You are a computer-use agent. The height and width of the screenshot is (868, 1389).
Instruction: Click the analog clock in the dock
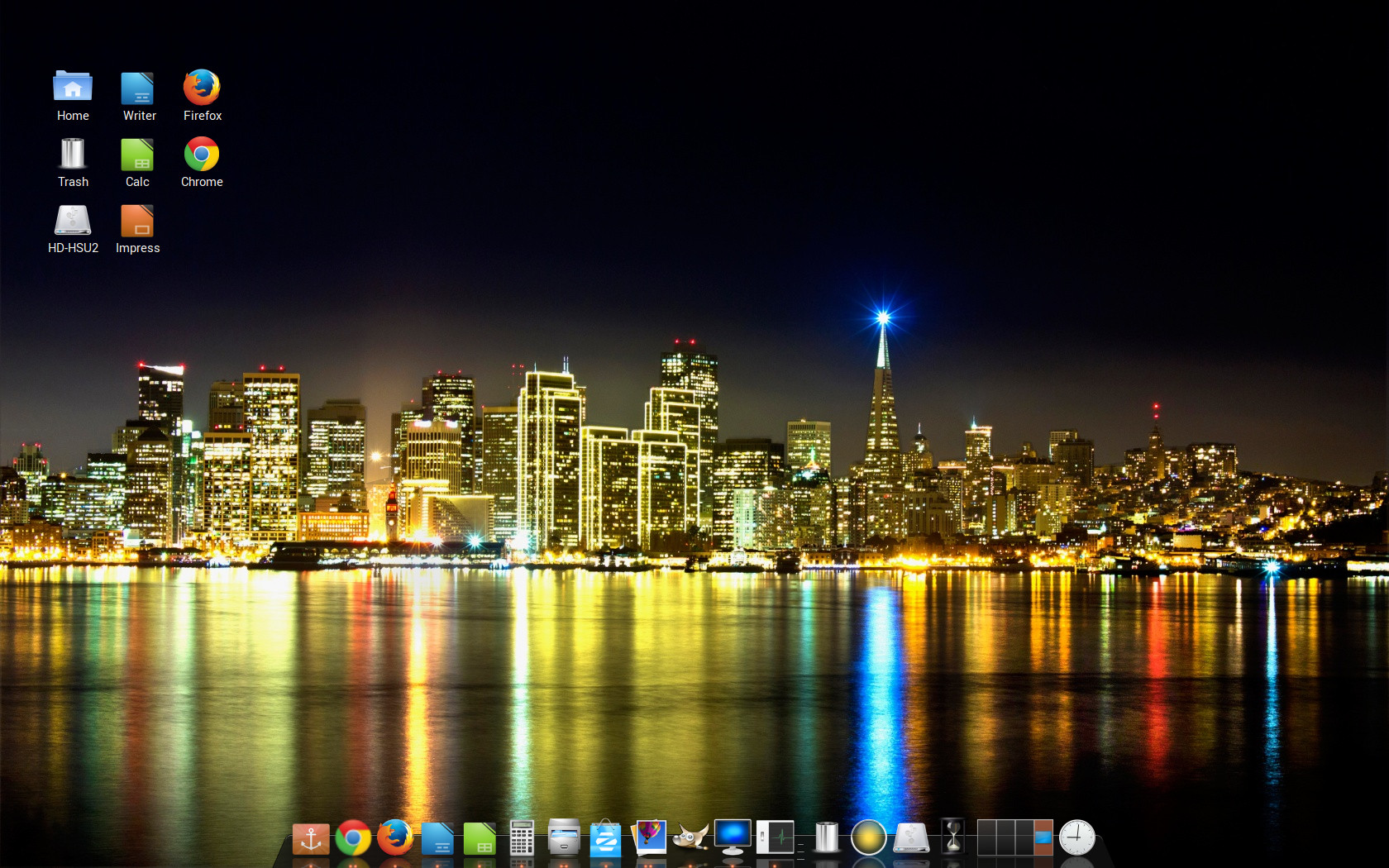pyautogui.click(x=1077, y=837)
